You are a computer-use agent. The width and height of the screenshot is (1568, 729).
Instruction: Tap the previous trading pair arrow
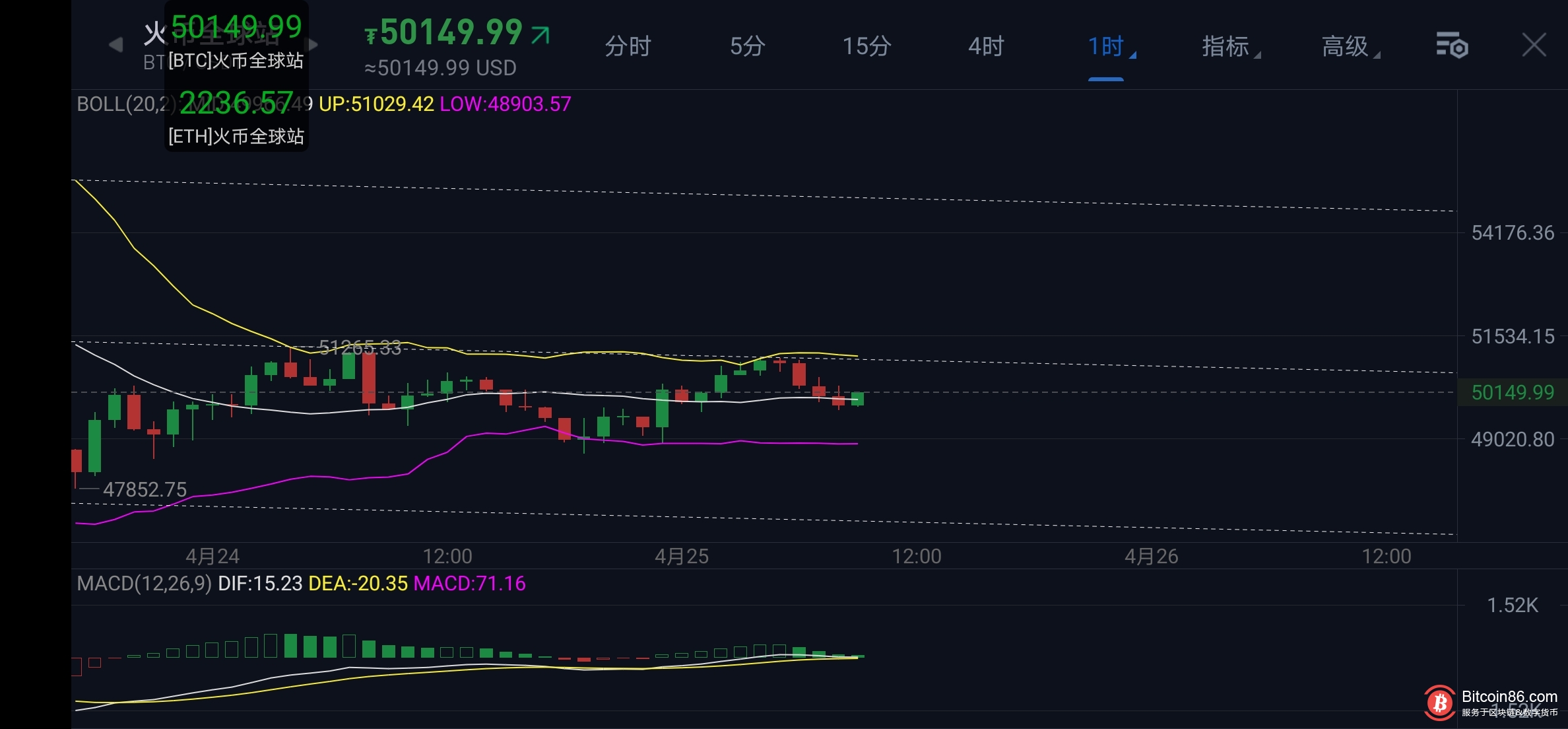[115, 45]
